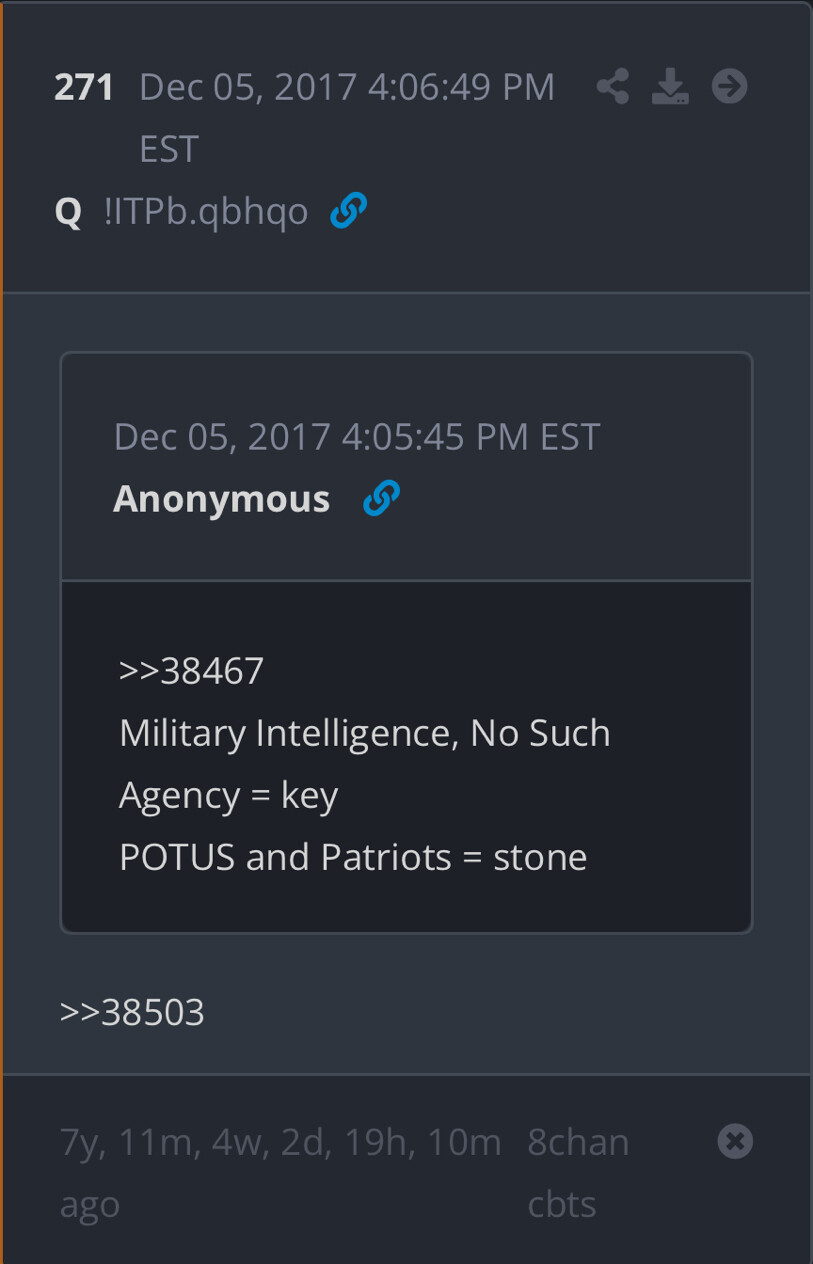
Task: Click the quoted post's 4:05:45 PM timestamp
Action: [357, 436]
